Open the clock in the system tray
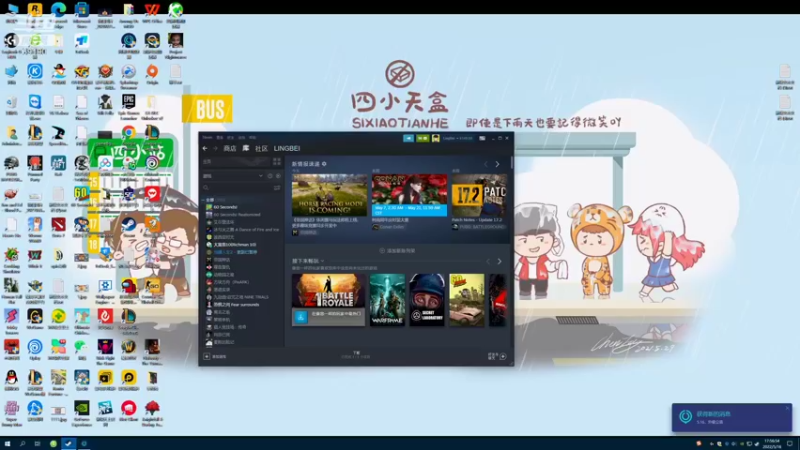 (x=772, y=444)
